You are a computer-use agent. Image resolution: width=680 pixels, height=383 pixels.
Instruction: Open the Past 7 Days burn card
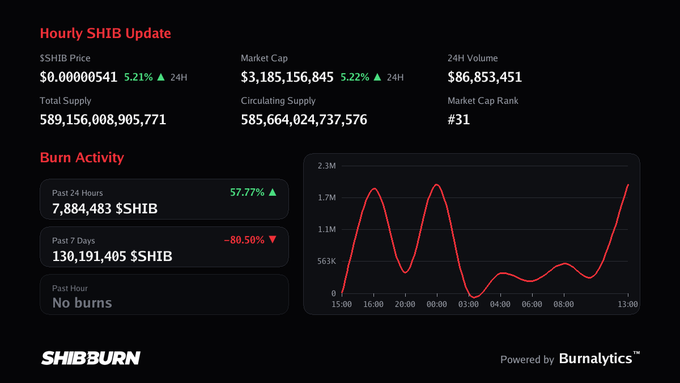point(164,247)
